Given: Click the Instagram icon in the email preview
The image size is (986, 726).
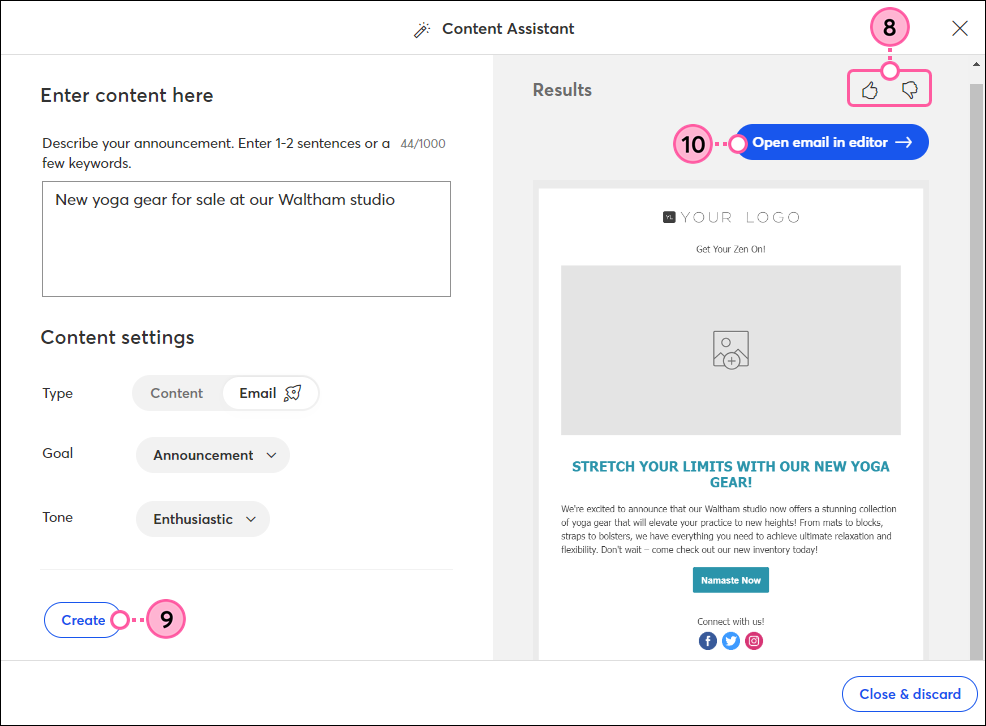Looking at the screenshot, I should 754,640.
